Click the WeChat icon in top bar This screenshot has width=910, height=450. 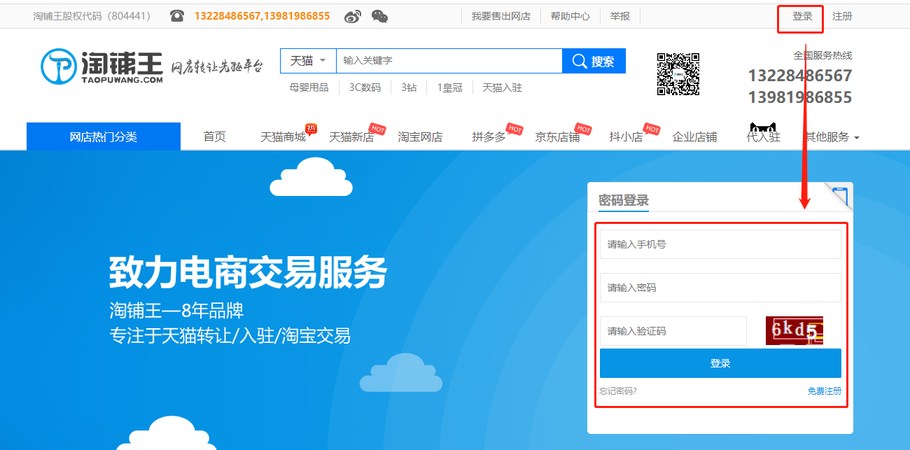point(380,16)
